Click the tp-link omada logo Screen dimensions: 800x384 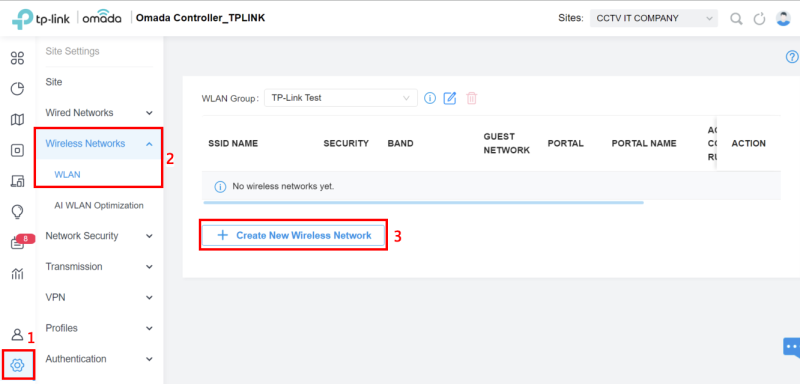tap(66, 18)
